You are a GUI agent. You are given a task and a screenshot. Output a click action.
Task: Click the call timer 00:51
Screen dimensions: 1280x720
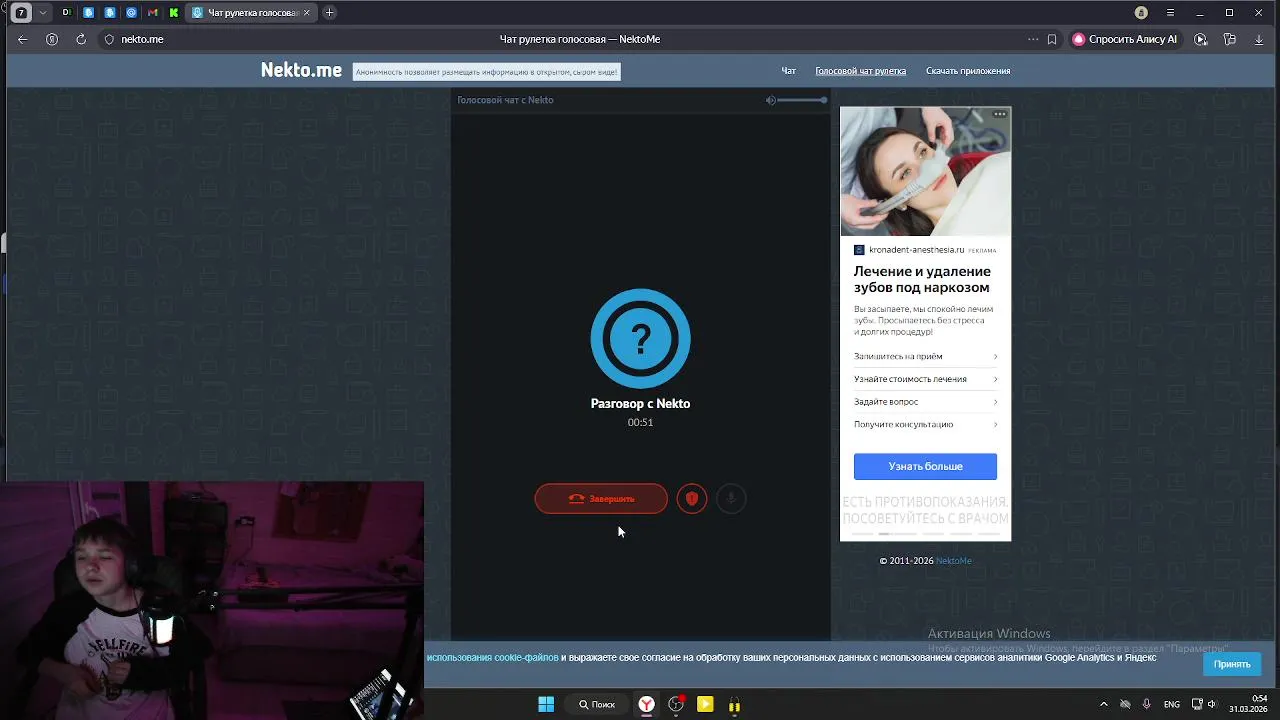[640, 422]
